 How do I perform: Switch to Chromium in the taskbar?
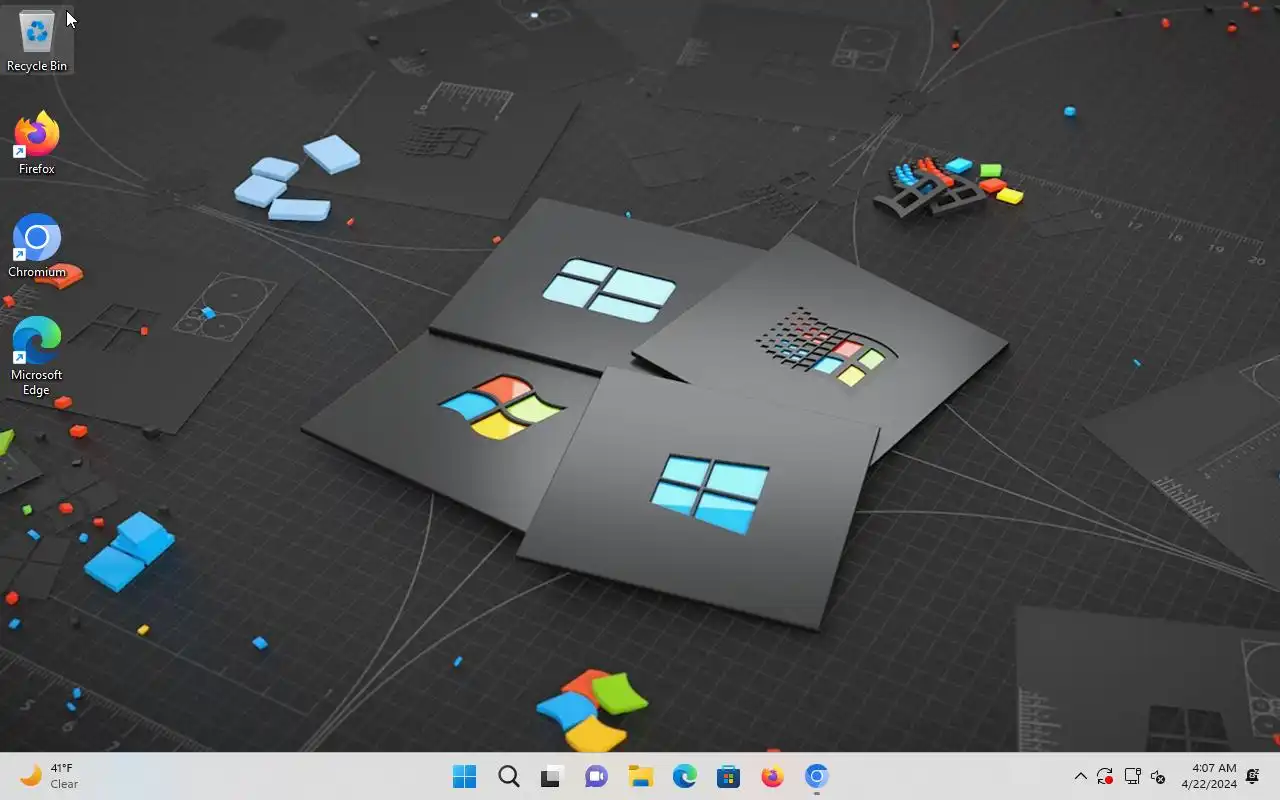coord(817,776)
